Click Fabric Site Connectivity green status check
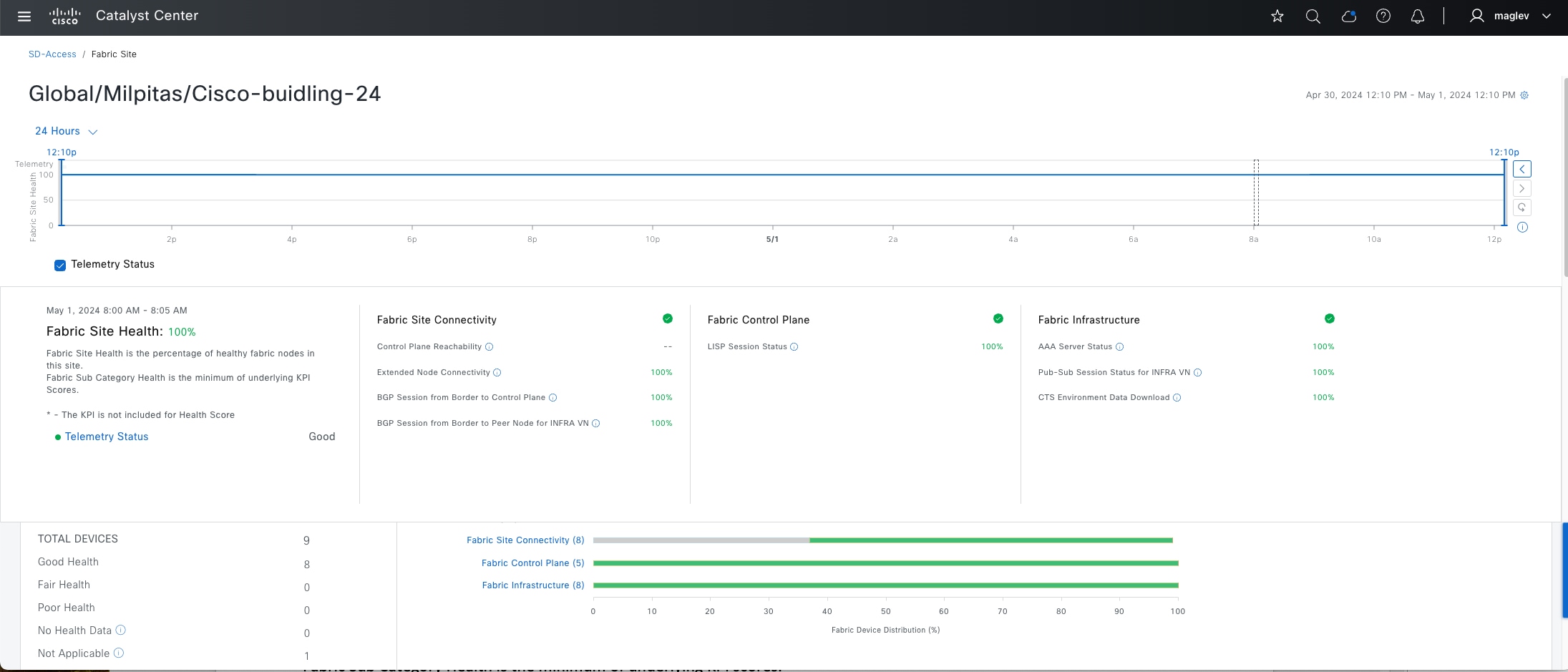The height and width of the screenshot is (672, 1568). [x=668, y=318]
